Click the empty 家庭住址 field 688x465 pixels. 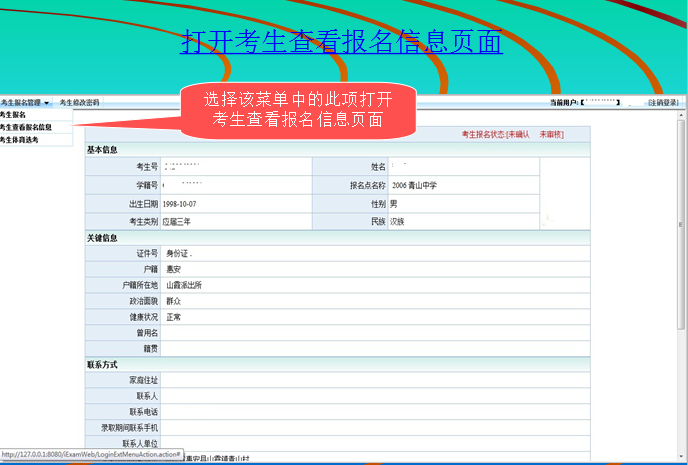370,380
